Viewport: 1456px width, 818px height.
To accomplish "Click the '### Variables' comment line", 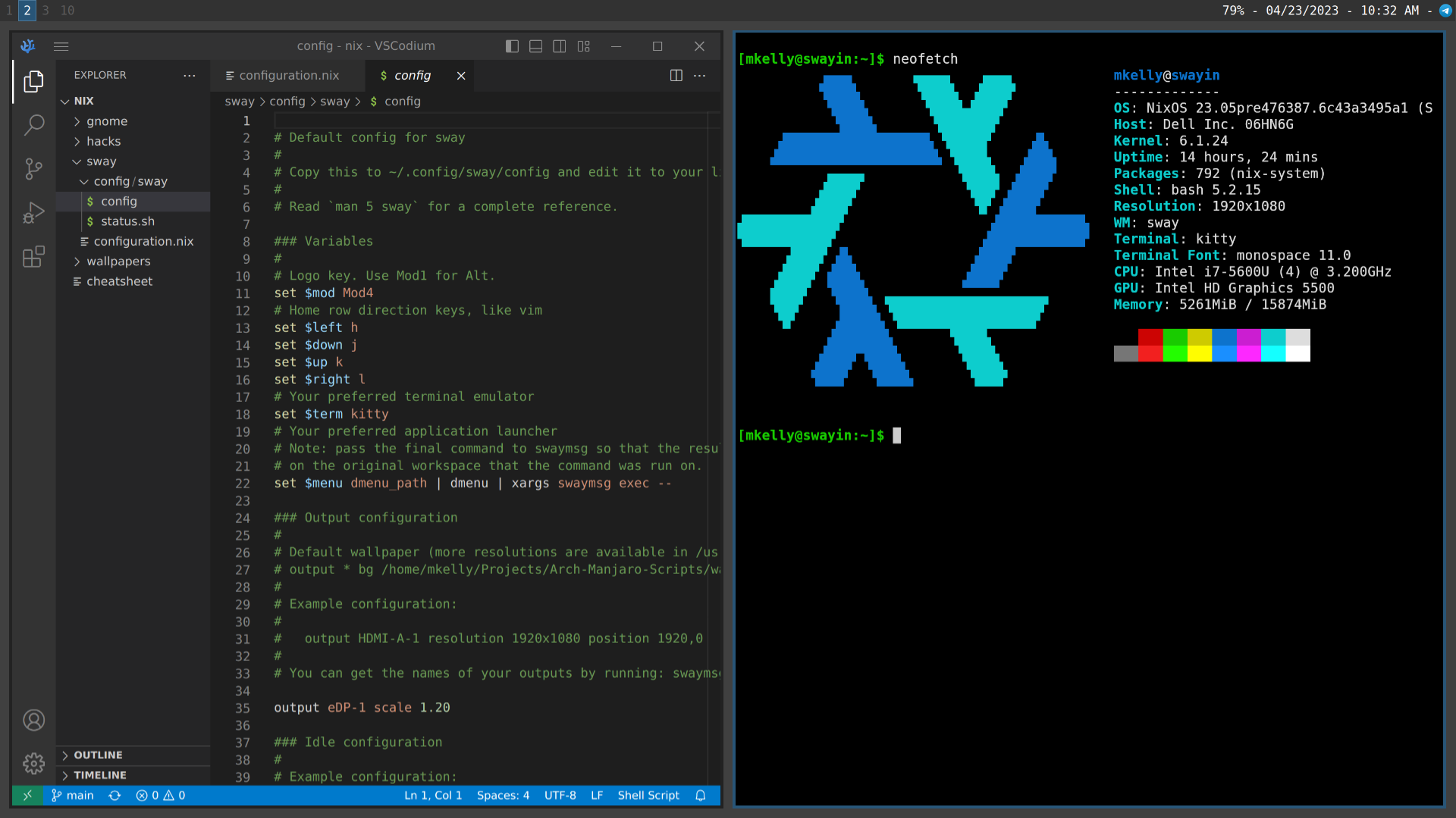I will click(323, 241).
